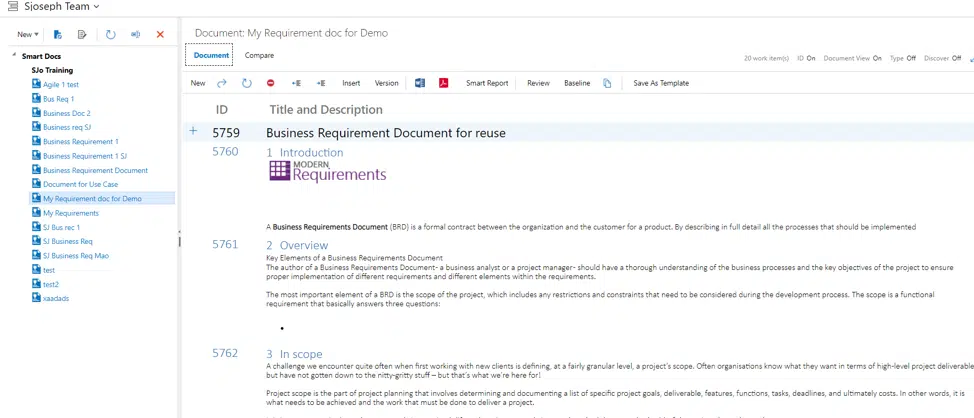
Task: Export document to PDF icon
Action: coord(443,83)
